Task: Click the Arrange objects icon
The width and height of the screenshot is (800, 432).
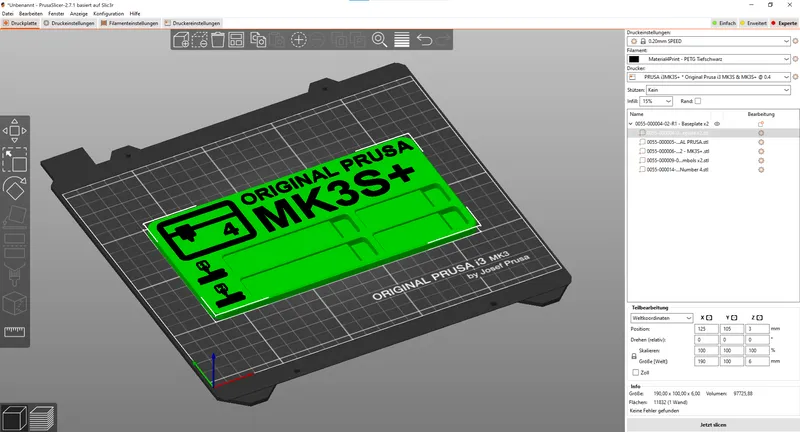Action: 236,40
